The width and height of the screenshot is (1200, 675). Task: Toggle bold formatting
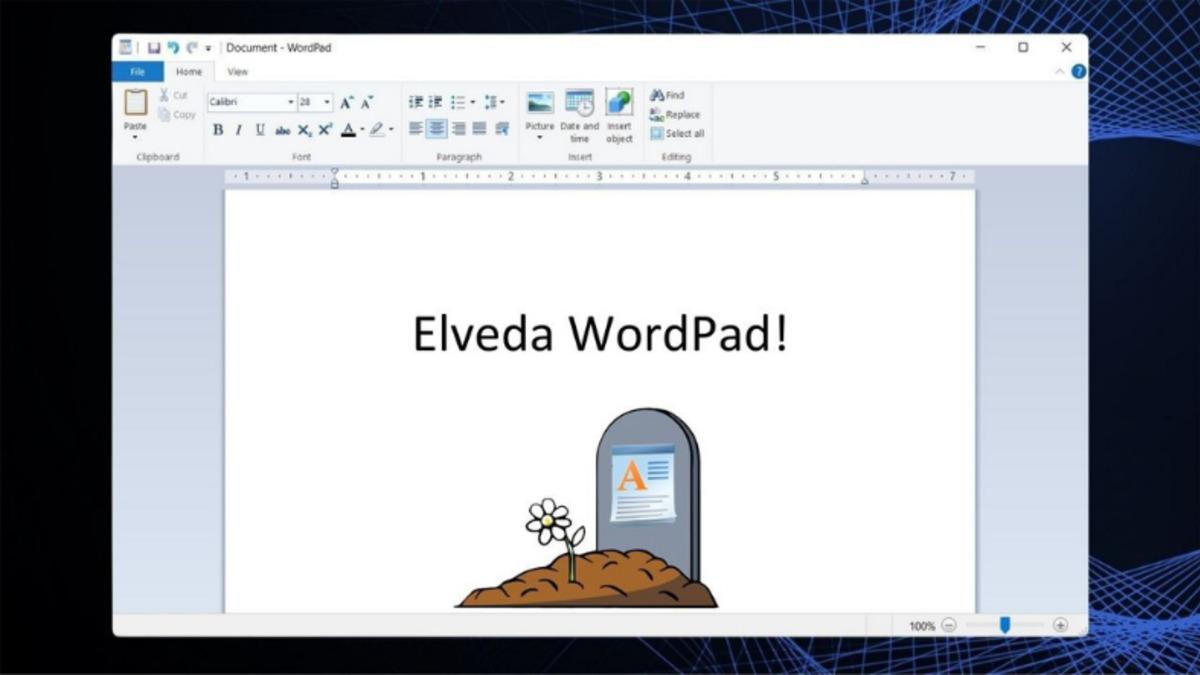coord(217,129)
